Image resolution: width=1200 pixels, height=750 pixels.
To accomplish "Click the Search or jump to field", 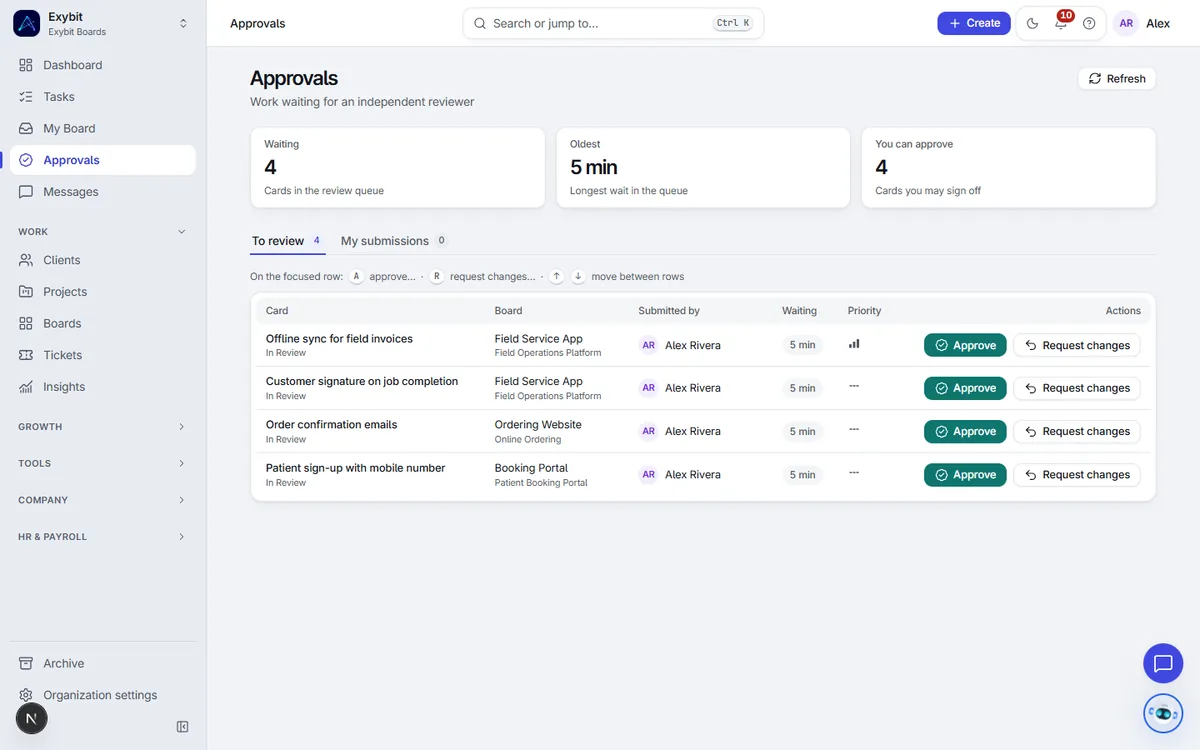I will pyautogui.click(x=613, y=23).
